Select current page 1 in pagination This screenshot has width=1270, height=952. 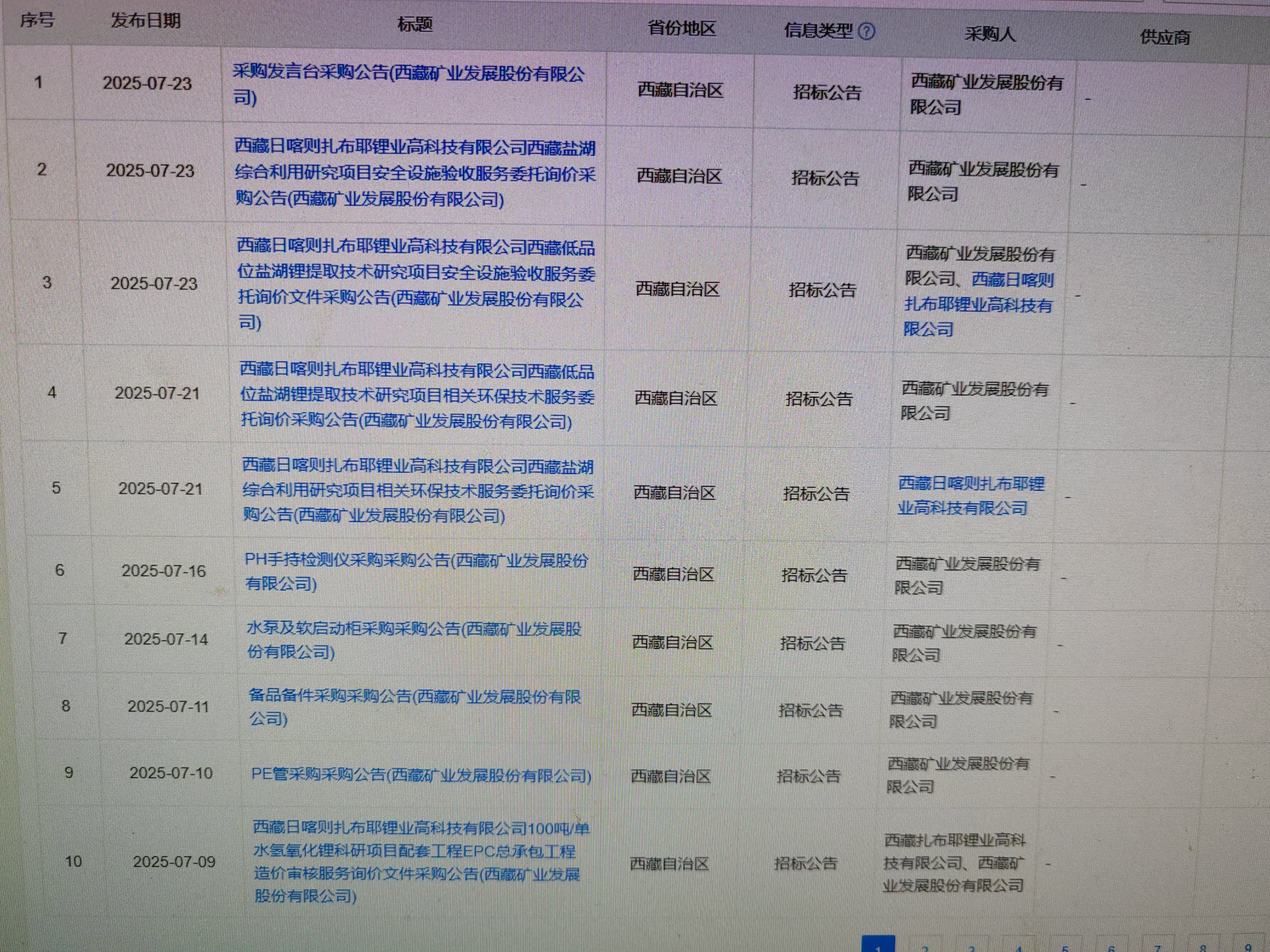(878, 945)
